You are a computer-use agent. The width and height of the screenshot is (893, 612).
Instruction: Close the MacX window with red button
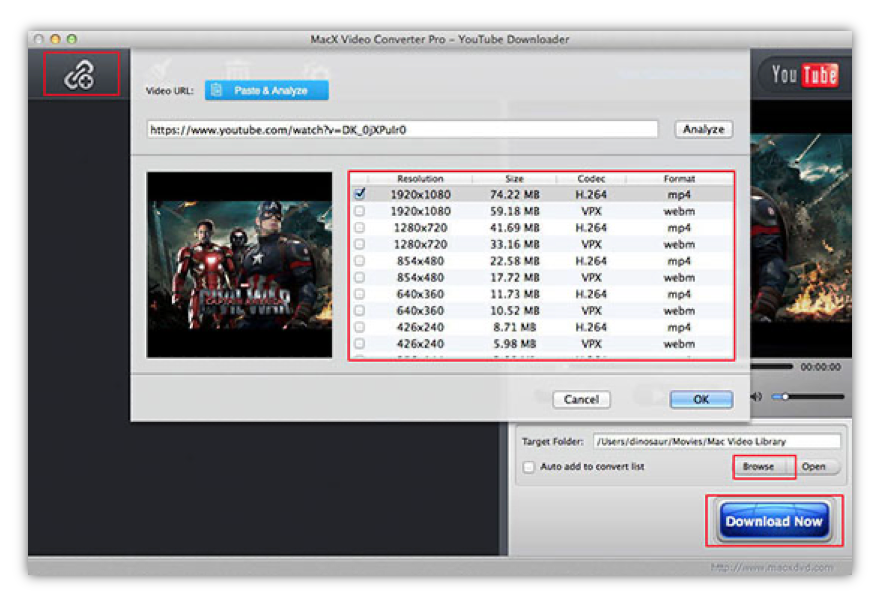point(39,39)
